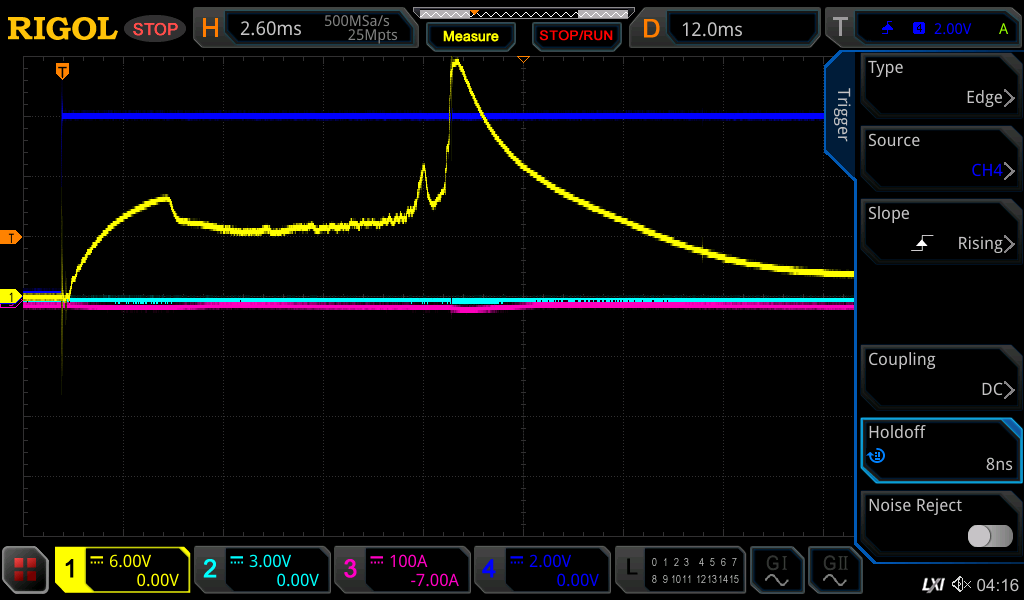Click the LXI network status icon

click(x=932, y=584)
